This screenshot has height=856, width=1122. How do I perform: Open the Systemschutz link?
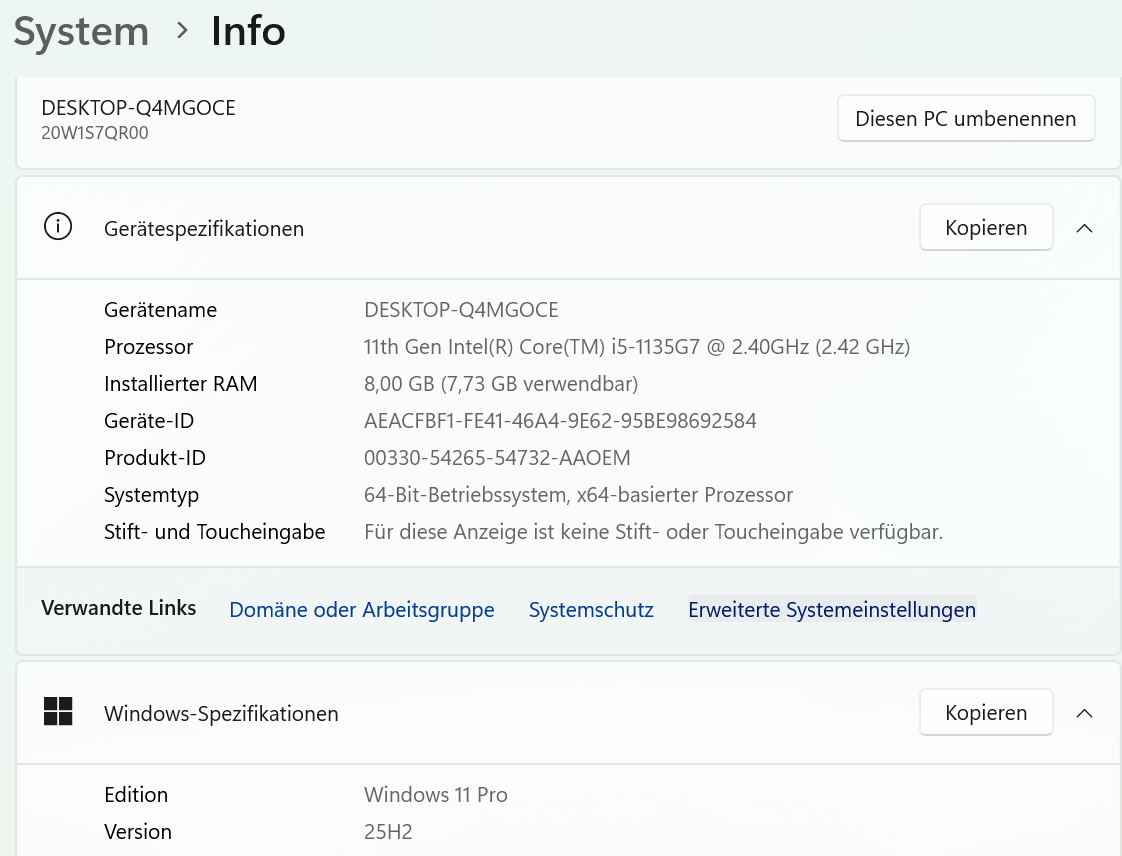point(591,610)
